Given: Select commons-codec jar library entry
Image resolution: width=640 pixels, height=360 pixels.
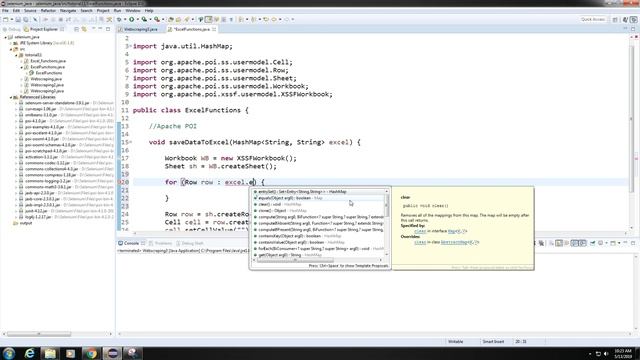Looking at the screenshot, I should [x=47, y=163].
